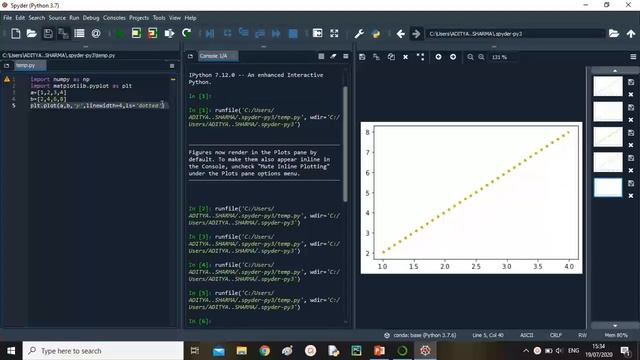Open the console pane options menu
The width and height of the screenshot is (640, 360).
pos(346,56)
